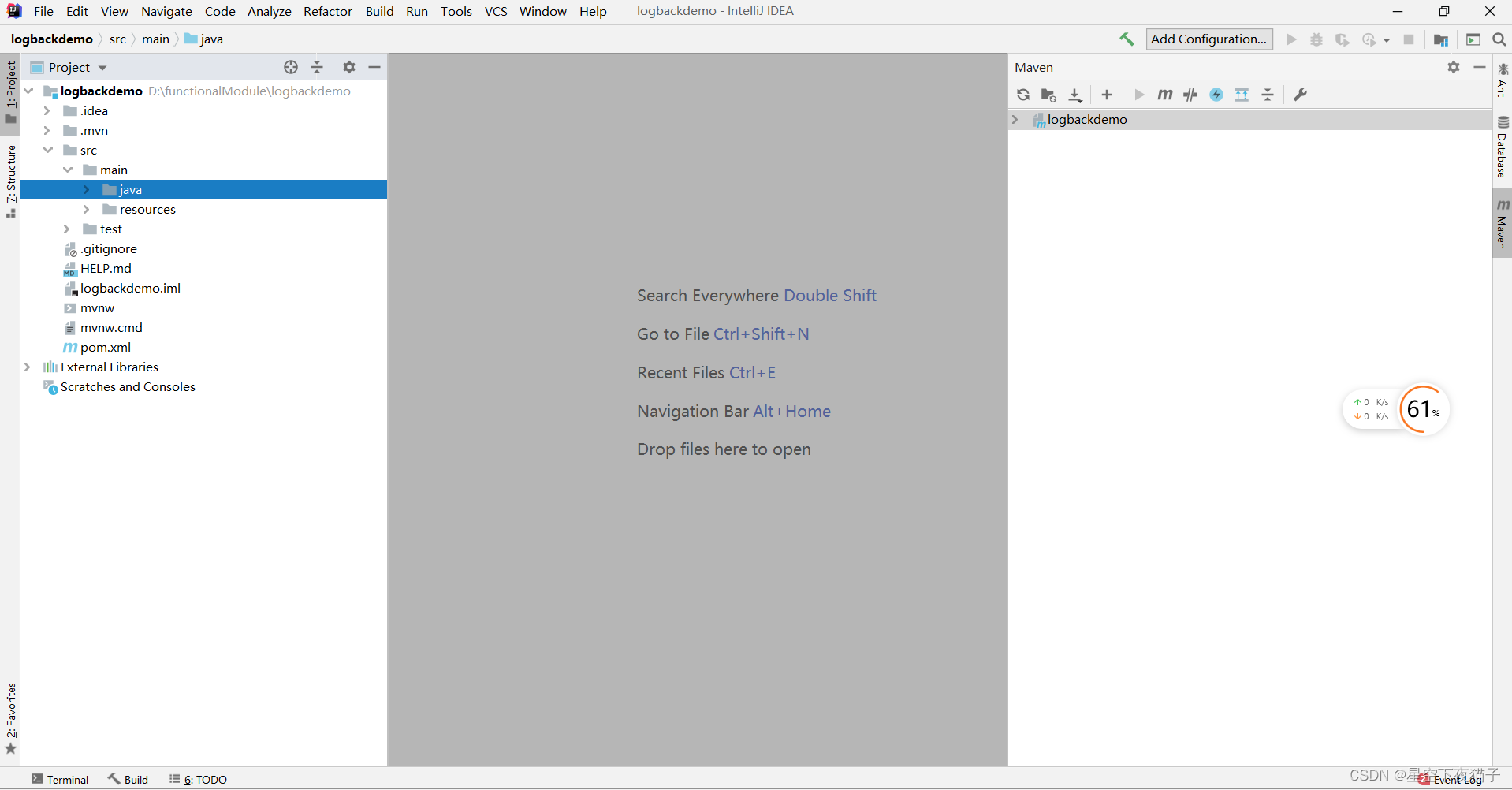Expand the .mvn folder
Viewport: 1512px width, 790px height.
pos(47,130)
